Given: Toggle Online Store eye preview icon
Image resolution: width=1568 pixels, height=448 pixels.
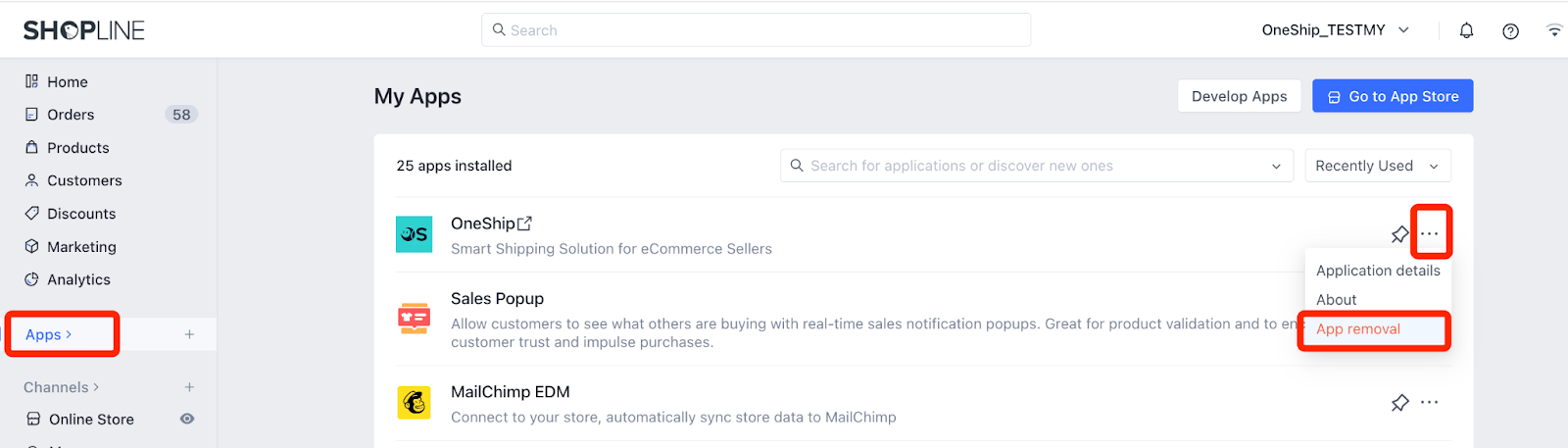Looking at the screenshot, I should pos(187,419).
